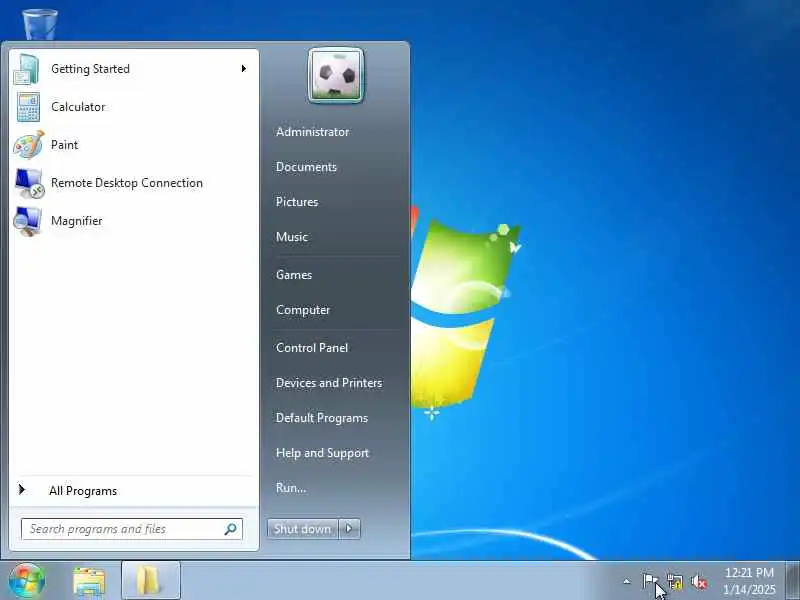Open the Getting Started icon
The height and width of the screenshot is (600, 800).
point(27,69)
